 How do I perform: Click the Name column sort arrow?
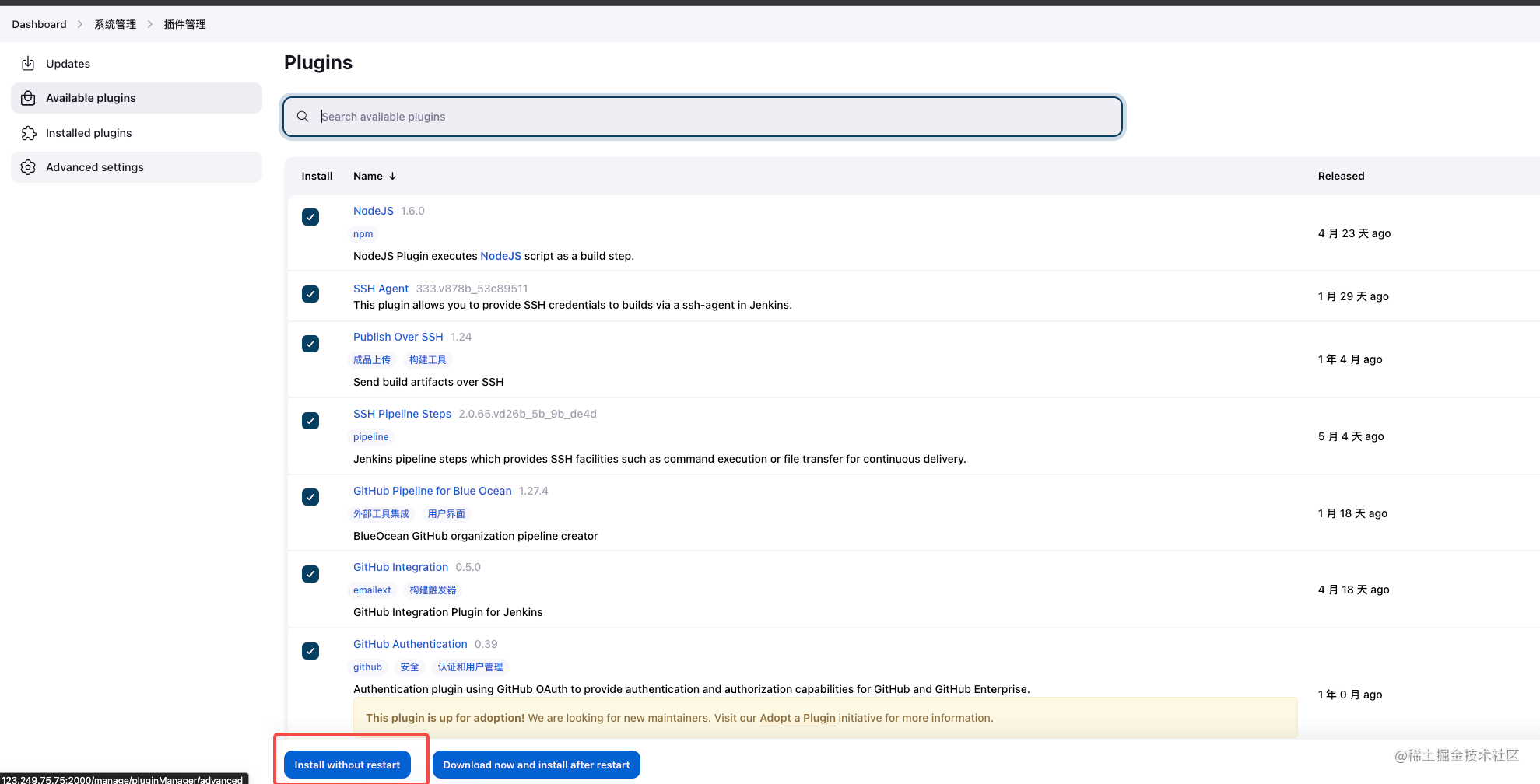pyautogui.click(x=393, y=177)
